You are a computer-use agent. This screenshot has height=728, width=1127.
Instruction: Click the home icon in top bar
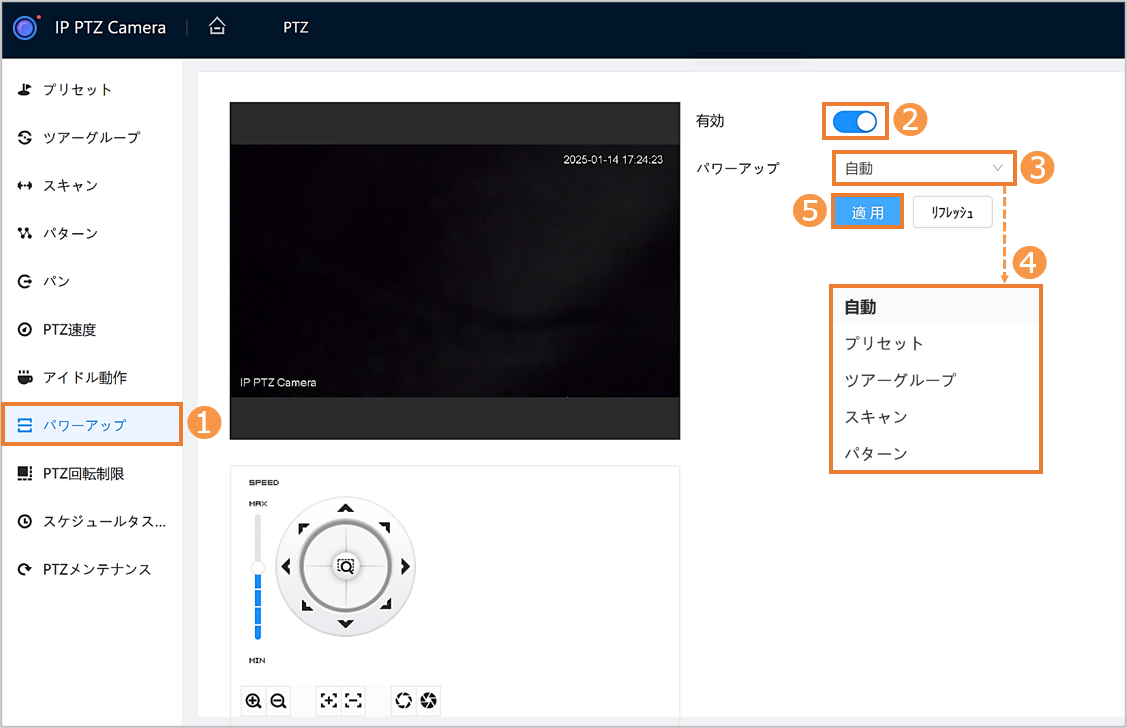(216, 27)
